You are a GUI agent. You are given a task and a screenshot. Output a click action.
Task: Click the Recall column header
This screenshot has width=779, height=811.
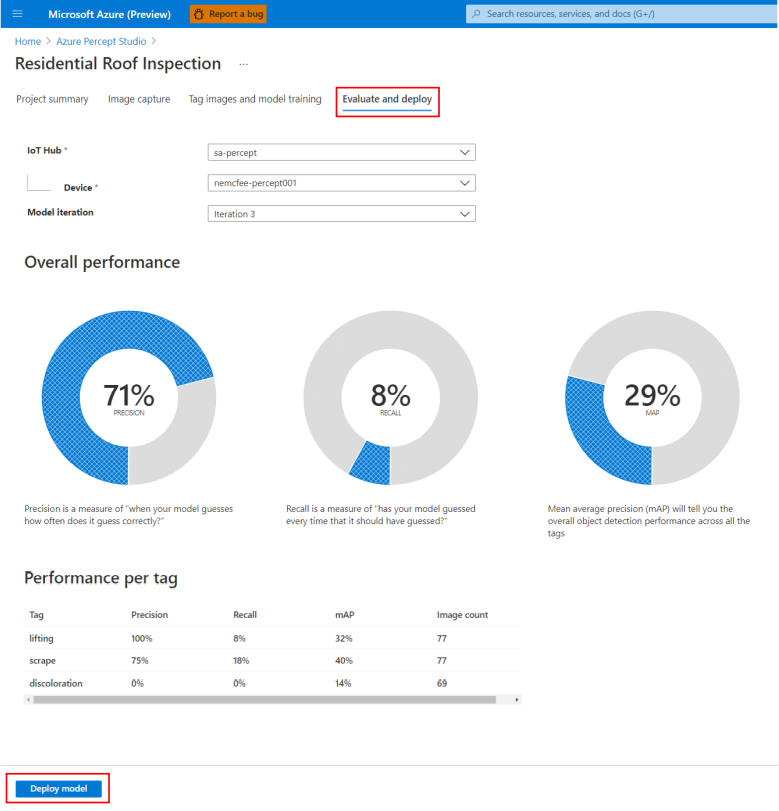[x=245, y=614]
